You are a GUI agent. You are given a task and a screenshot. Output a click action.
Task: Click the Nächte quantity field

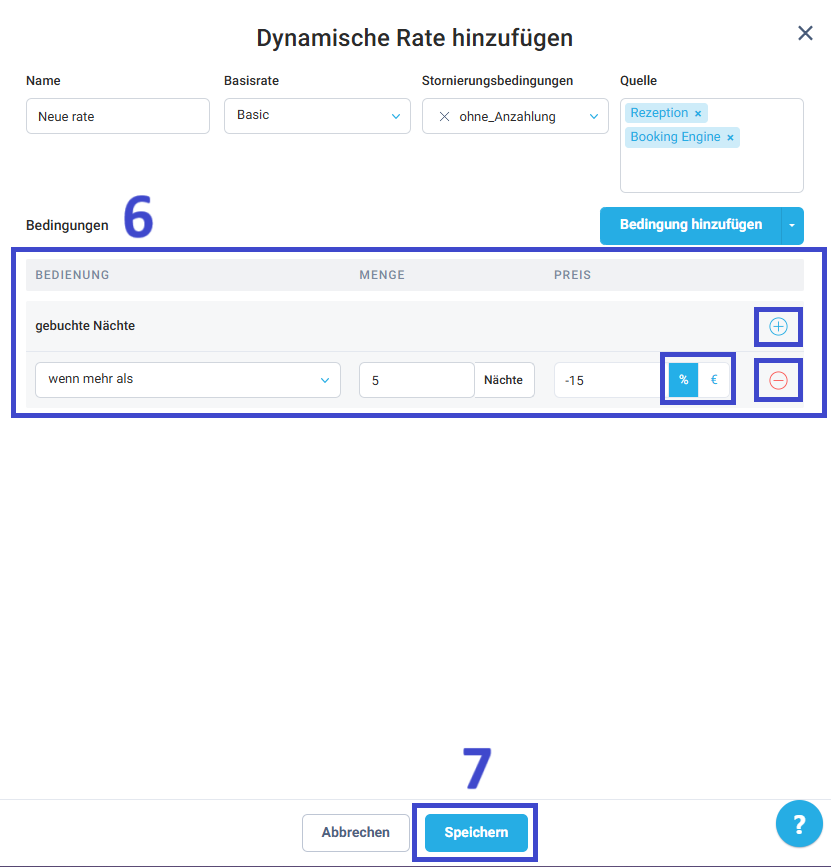click(415, 380)
